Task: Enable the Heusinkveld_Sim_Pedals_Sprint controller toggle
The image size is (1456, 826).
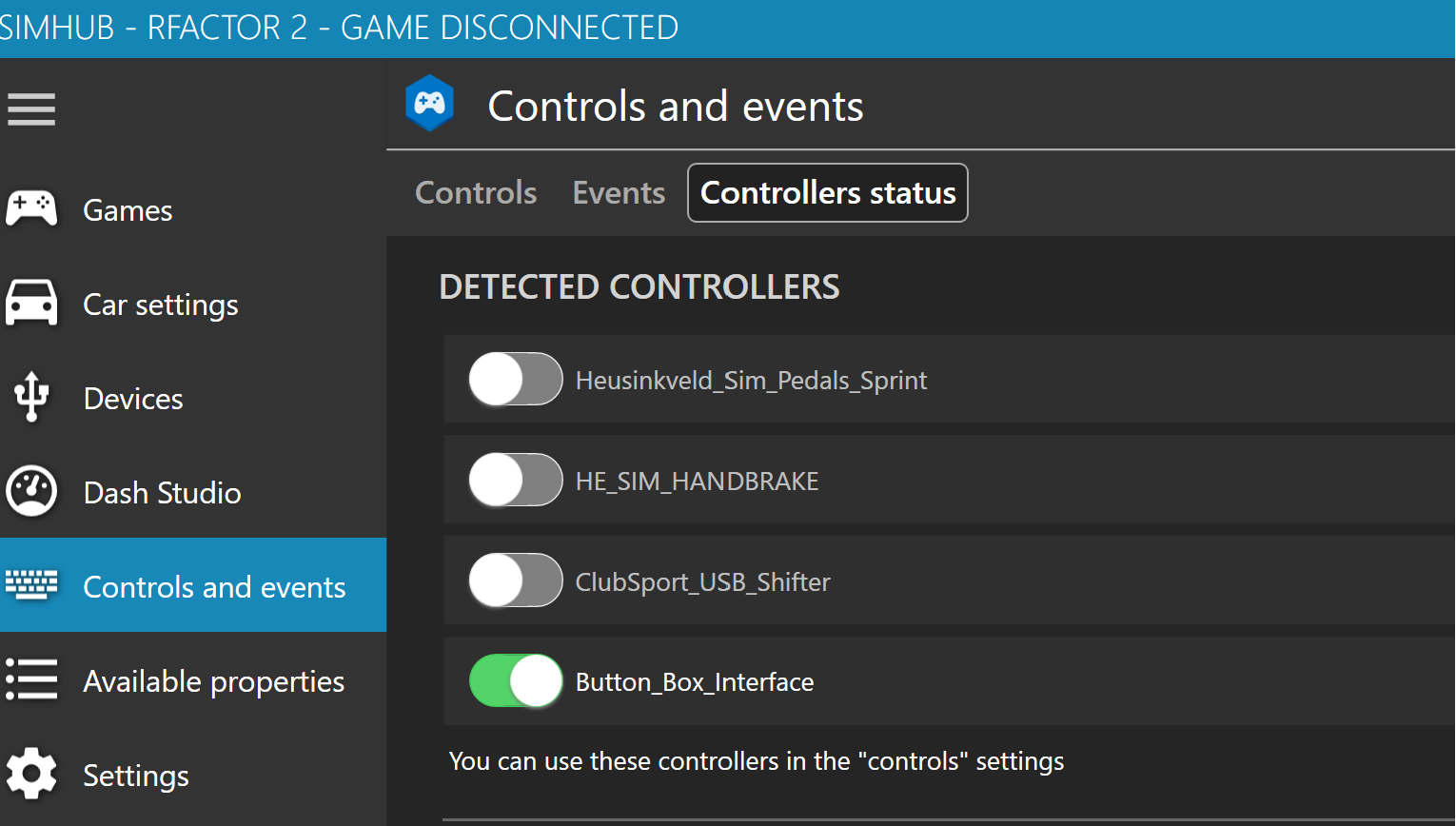Action: tap(516, 379)
